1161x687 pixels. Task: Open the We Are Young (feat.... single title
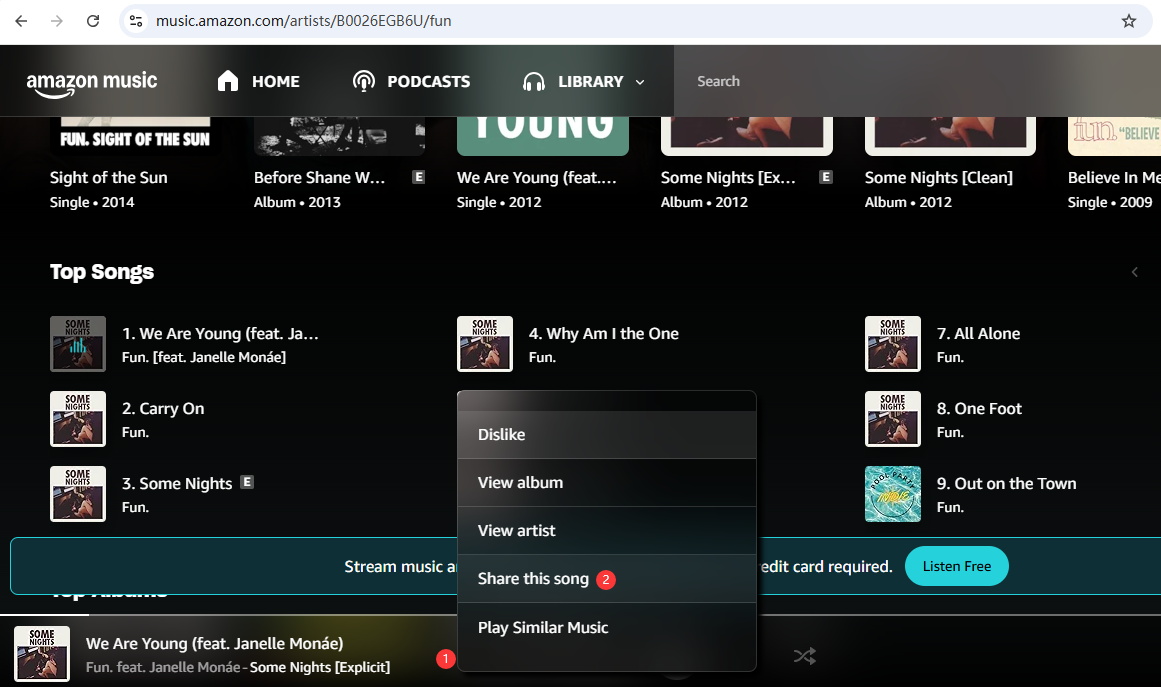[537, 178]
